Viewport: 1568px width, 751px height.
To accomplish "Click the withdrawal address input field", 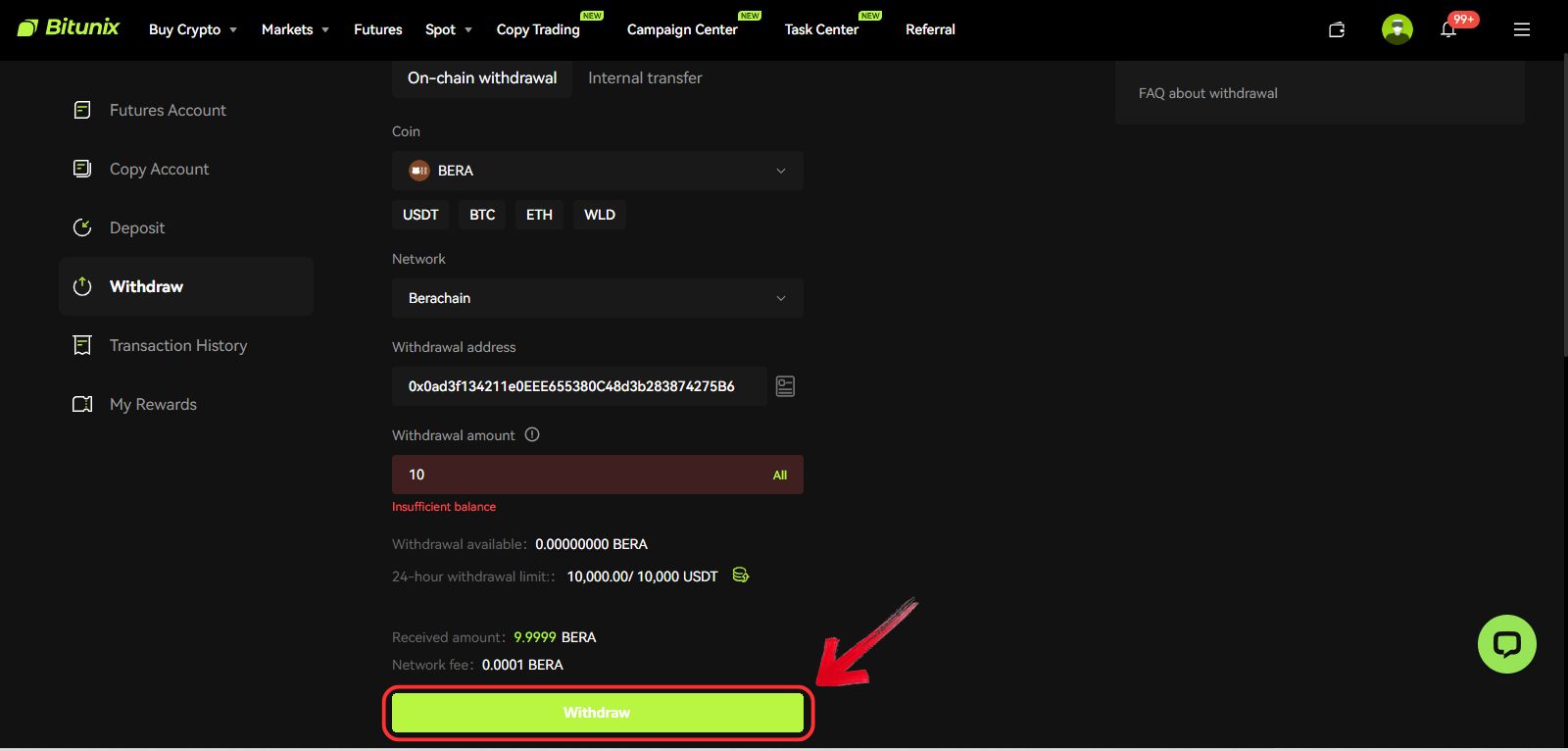I will coord(579,386).
